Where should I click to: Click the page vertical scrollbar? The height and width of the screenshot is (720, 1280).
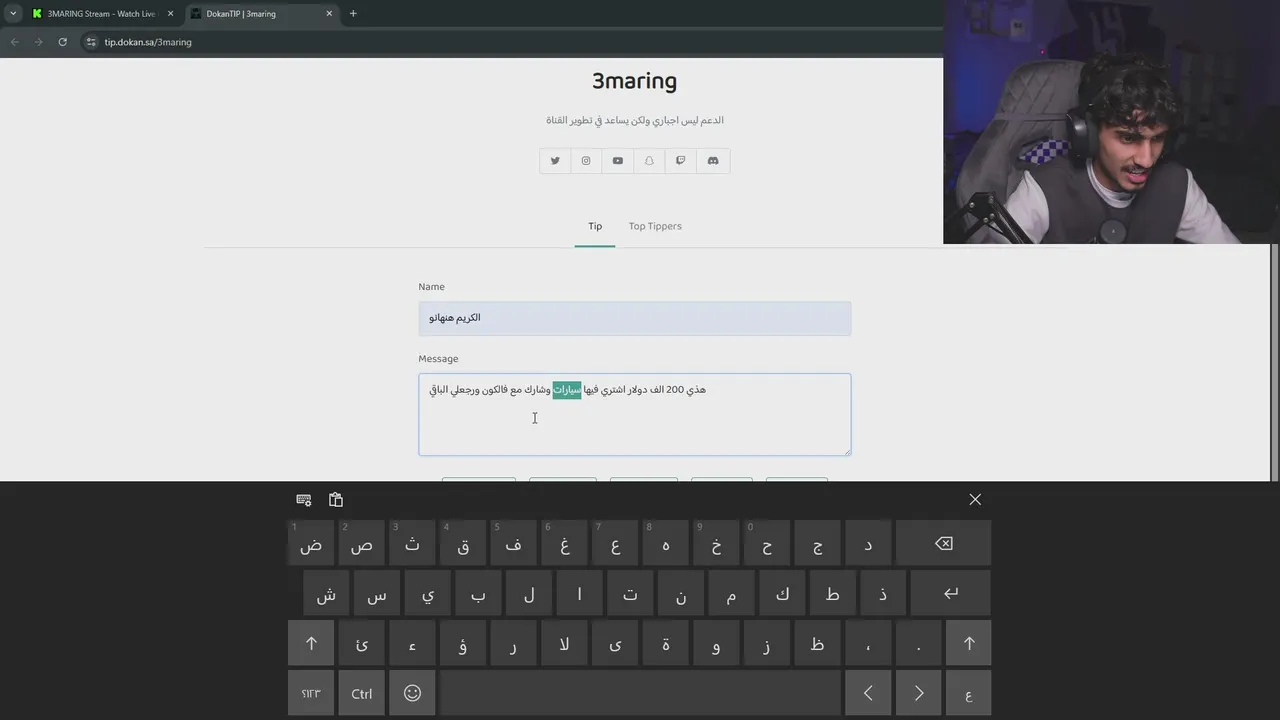[x=1275, y=360]
